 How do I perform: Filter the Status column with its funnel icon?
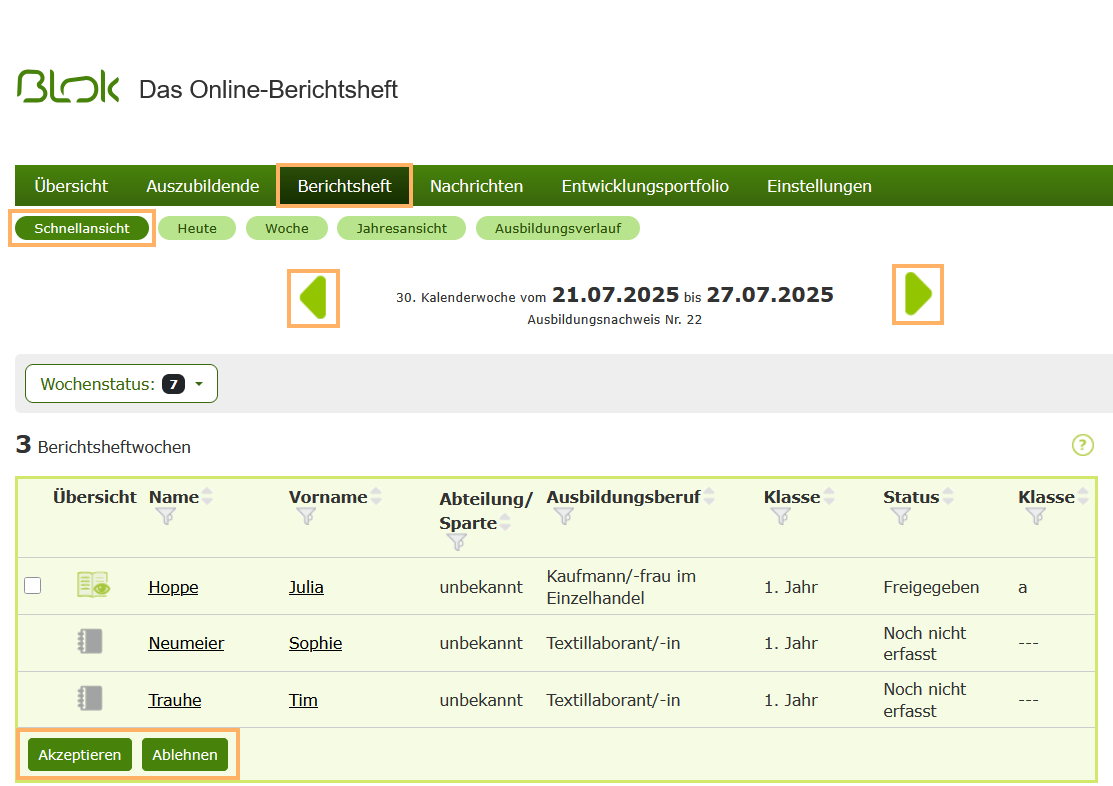[900, 516]
